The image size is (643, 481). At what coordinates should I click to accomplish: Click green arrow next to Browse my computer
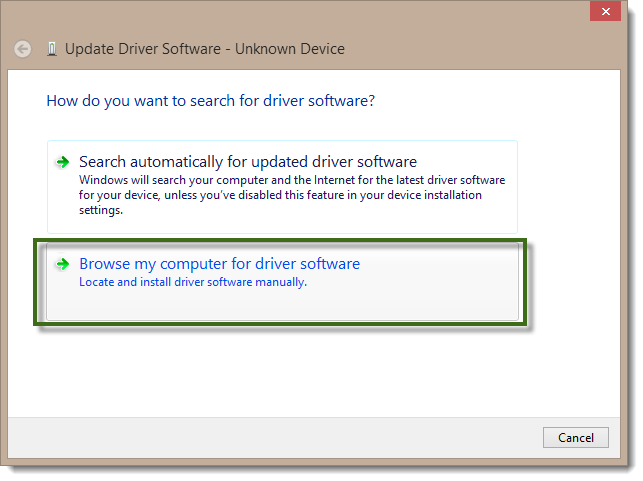coord(63,264)
